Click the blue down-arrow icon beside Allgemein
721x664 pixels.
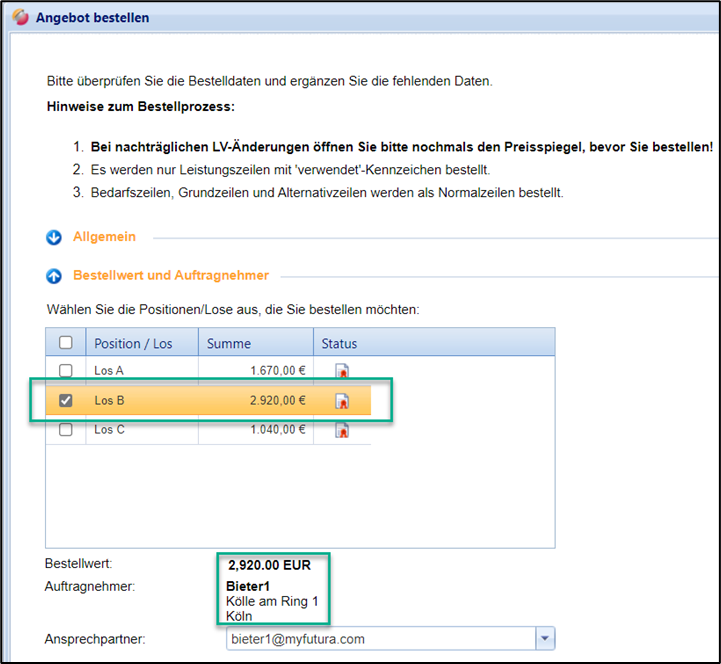(x=55, y=238)
